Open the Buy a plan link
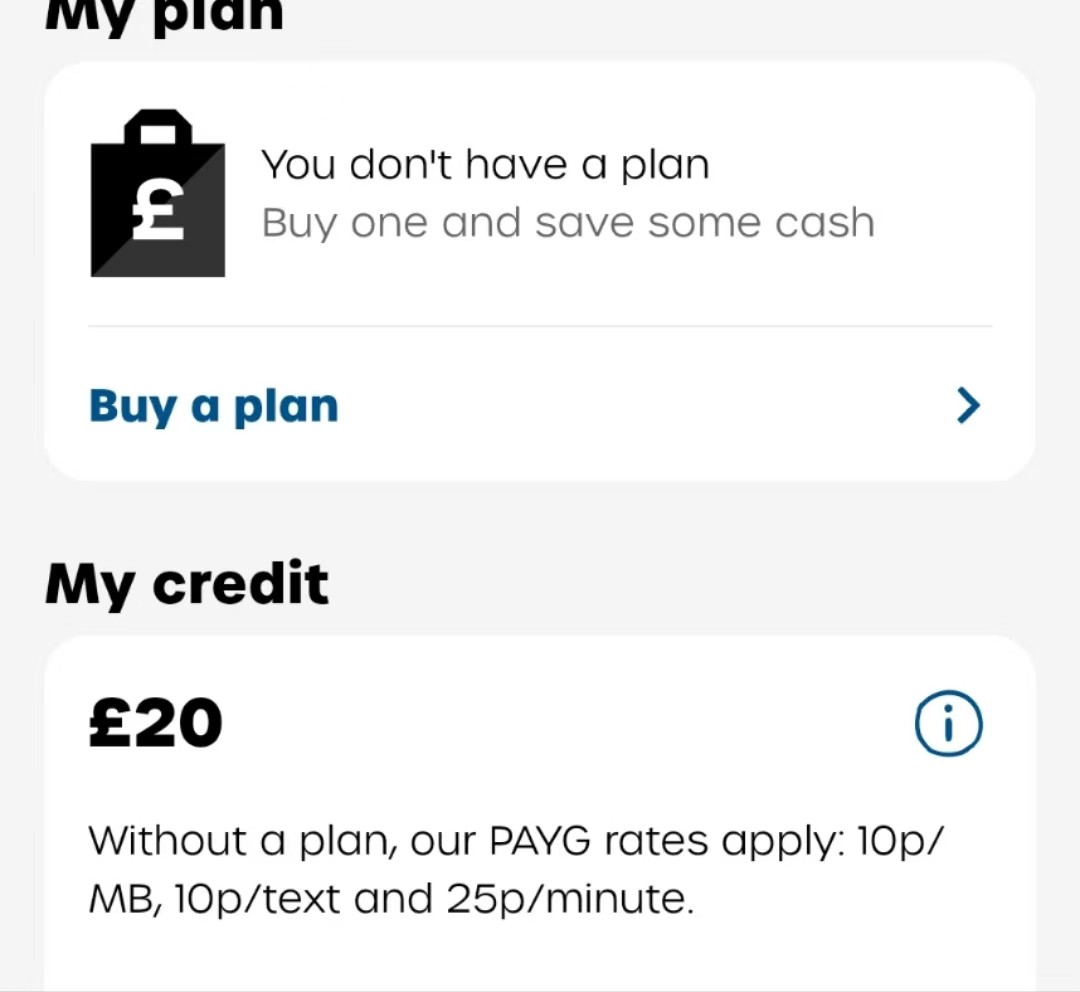This screenshot has width=1080, height=992. pos(214,406)
